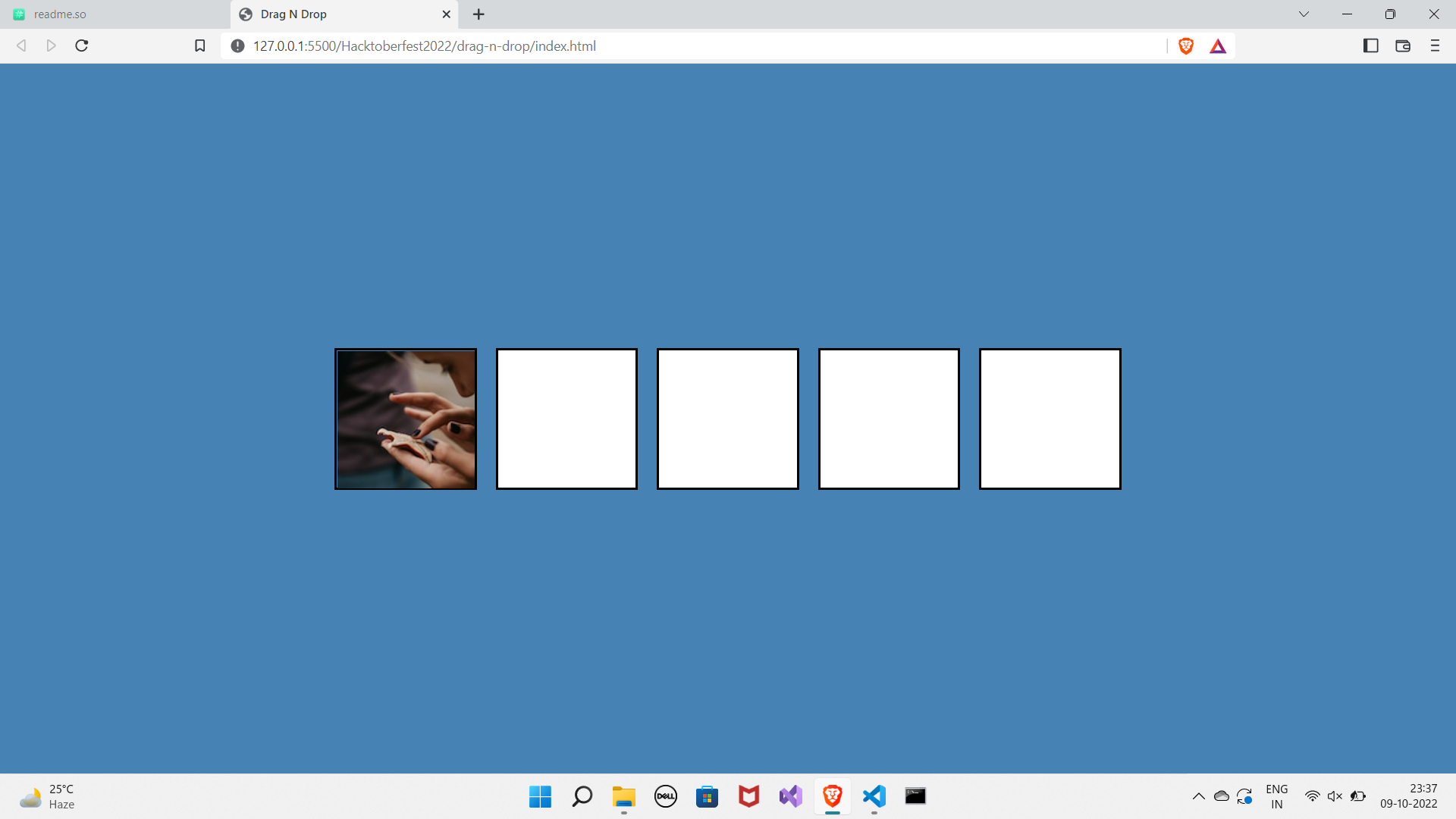Click the last empty white box

tap(1050, 419)
